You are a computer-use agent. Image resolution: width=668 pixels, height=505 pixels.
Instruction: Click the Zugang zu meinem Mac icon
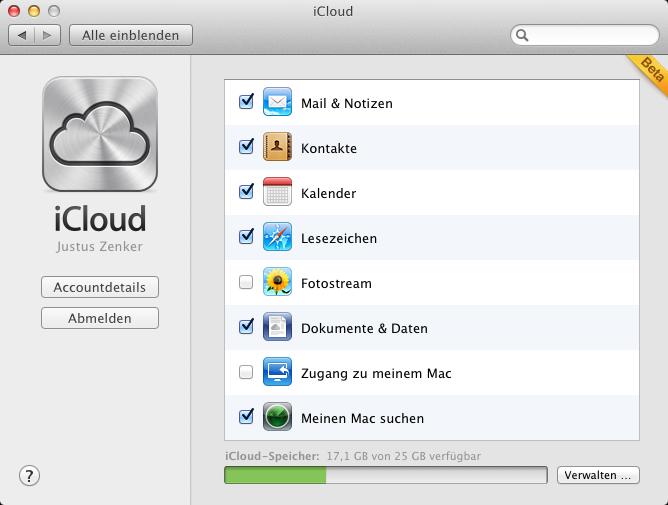pyautogui.click(x=277, y=372)
